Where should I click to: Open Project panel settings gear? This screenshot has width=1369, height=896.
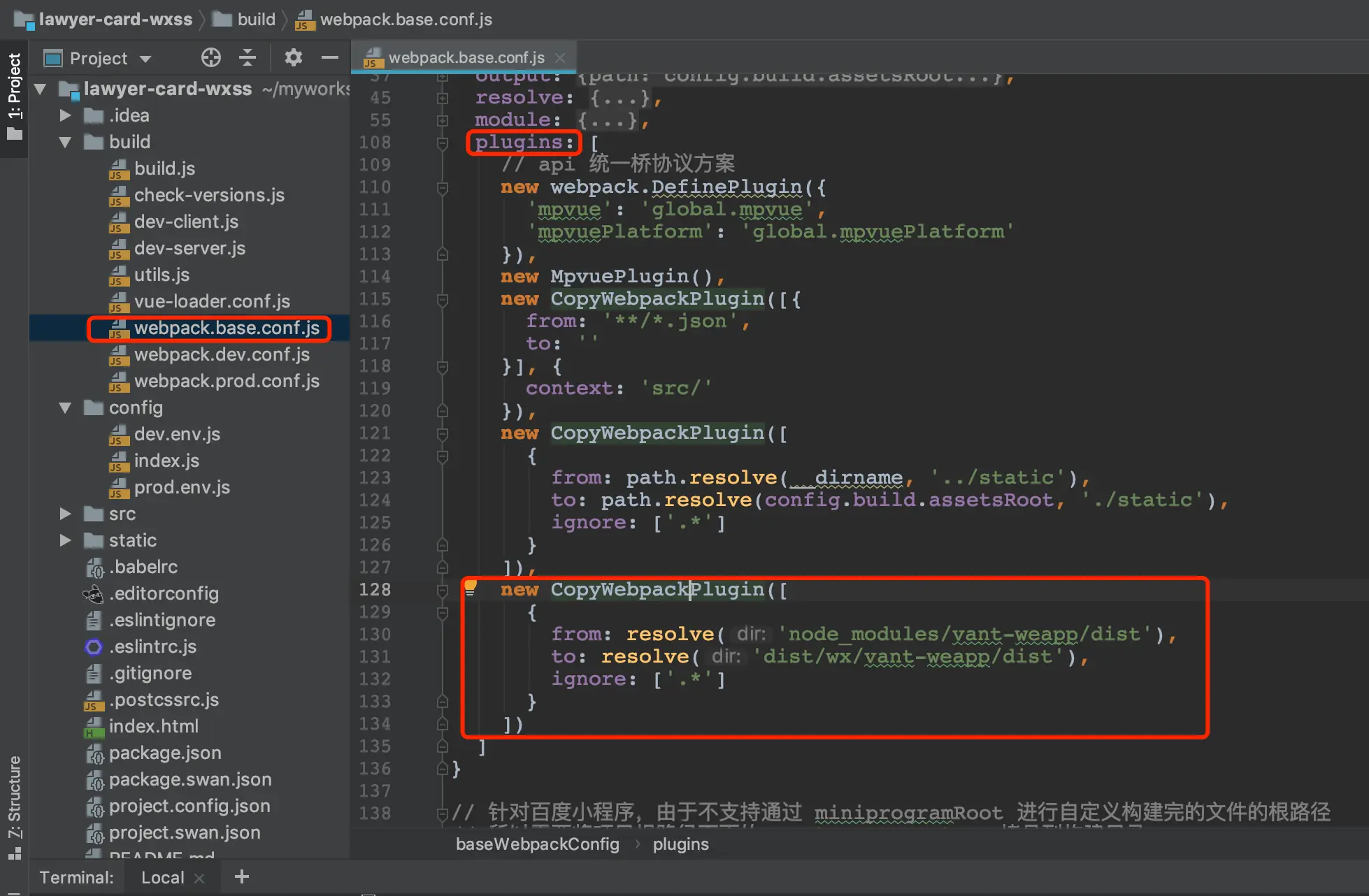[293, 58]
